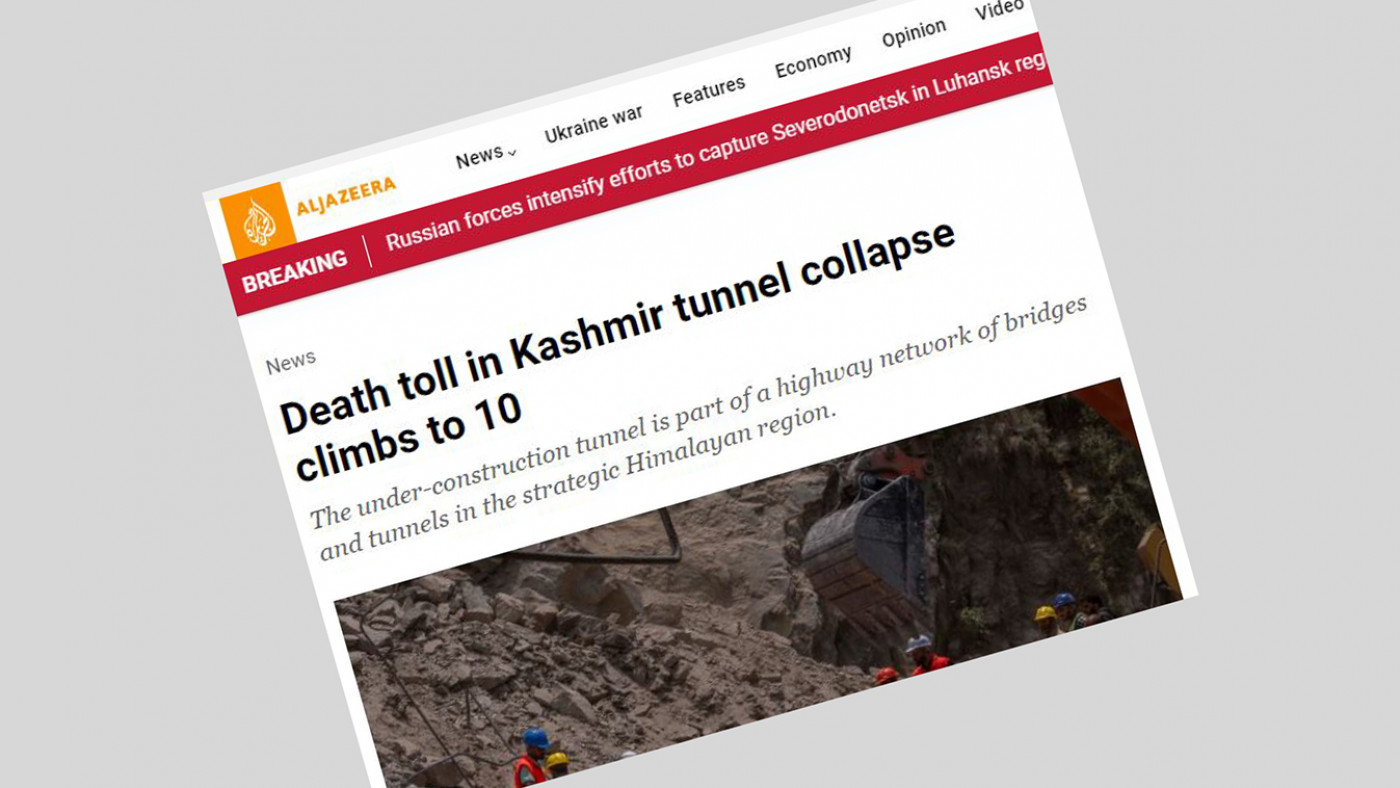Open the News menu item
The width and height of the screenshot is (1400, 788).
click(480, 157)
